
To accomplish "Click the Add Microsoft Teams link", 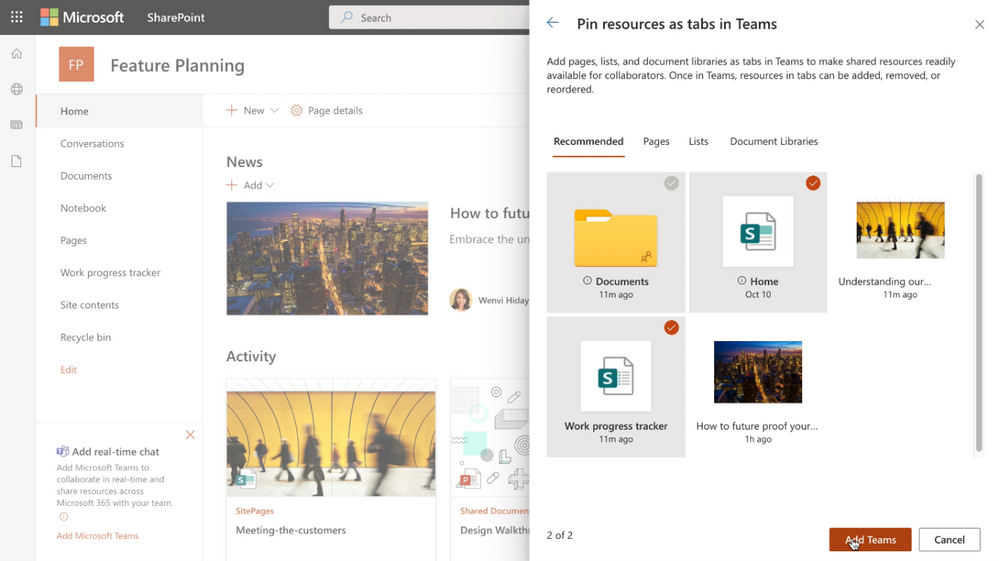I will [x=97, y=536].
